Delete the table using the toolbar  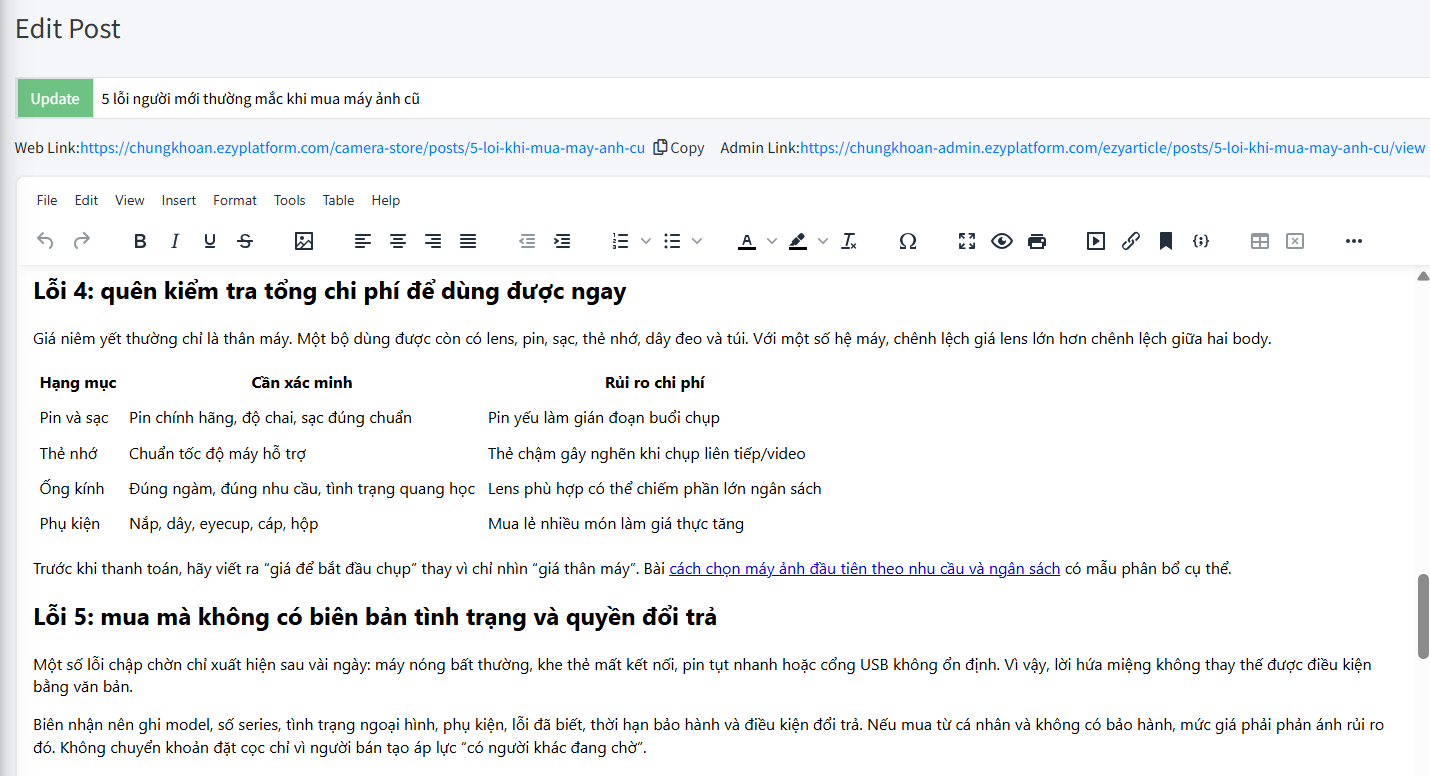(1295, 241)
